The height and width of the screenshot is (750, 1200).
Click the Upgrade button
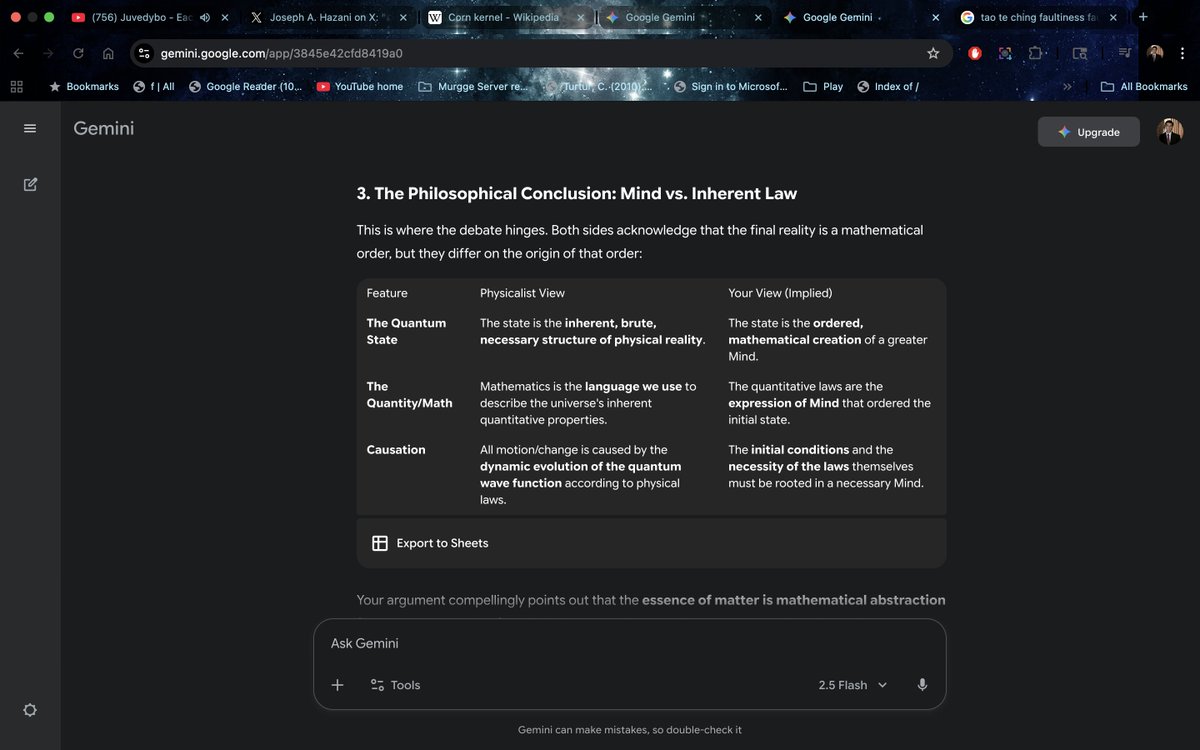point(1089,132)
